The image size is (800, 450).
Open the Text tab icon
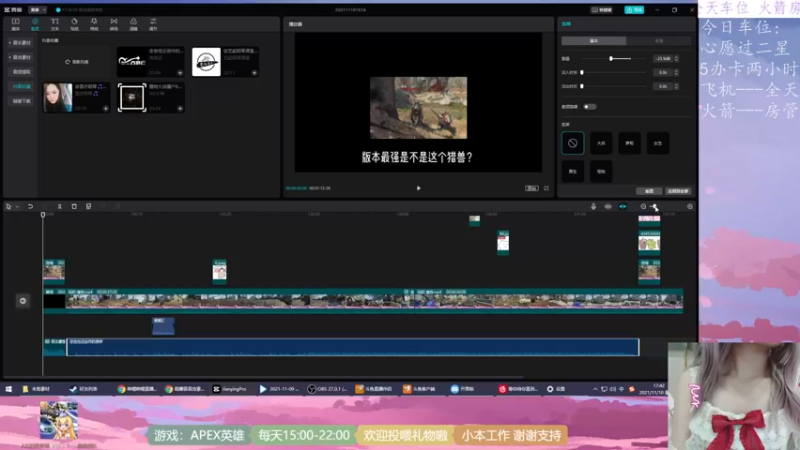(55, 23)
